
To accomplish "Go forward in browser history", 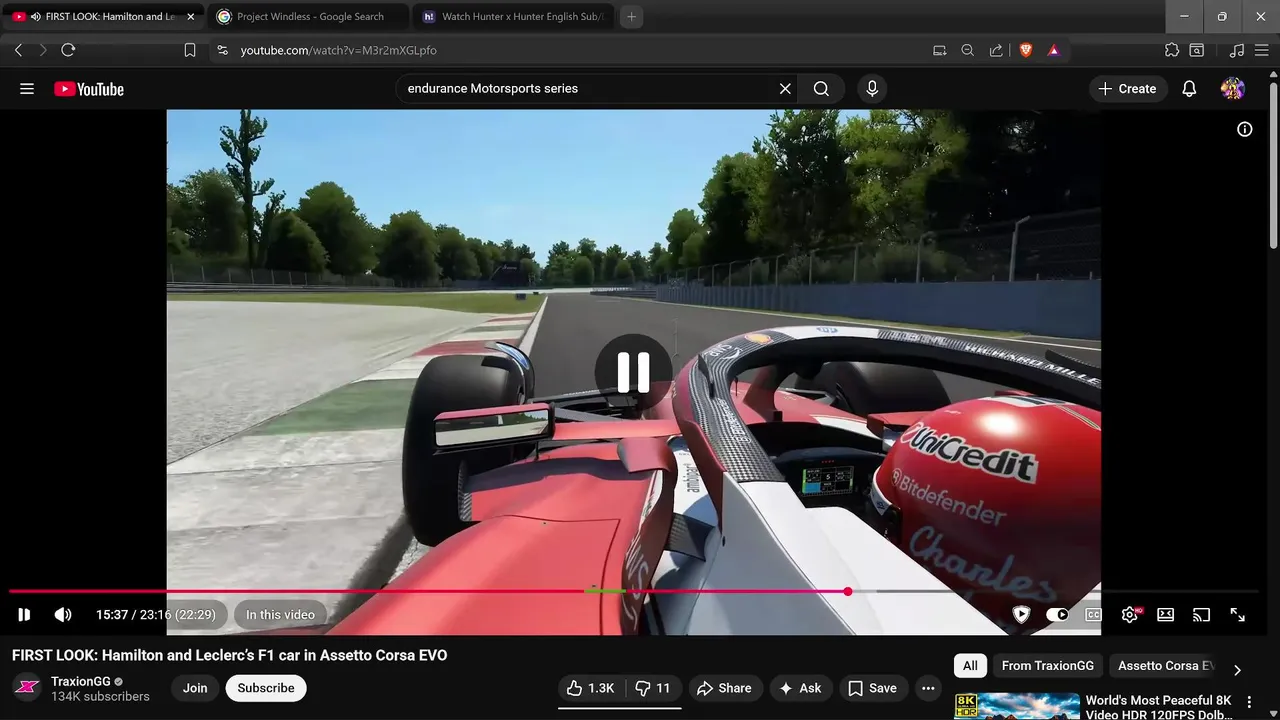I will pyautogui.click(x=42, y=50).
